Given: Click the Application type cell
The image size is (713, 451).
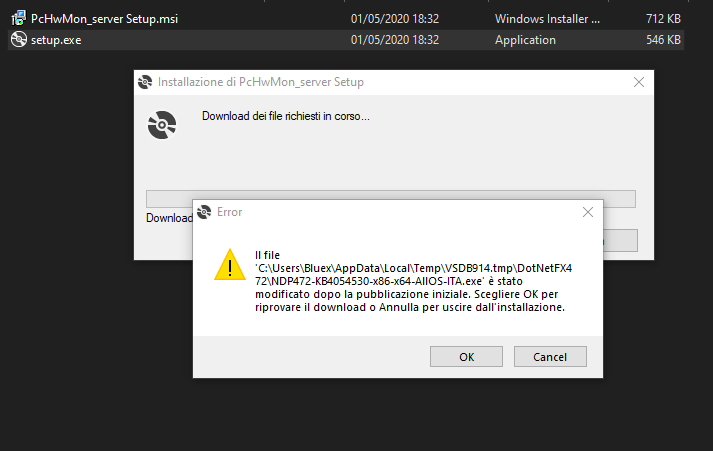Looking at the screenshot, I should (x=525, y=40).
